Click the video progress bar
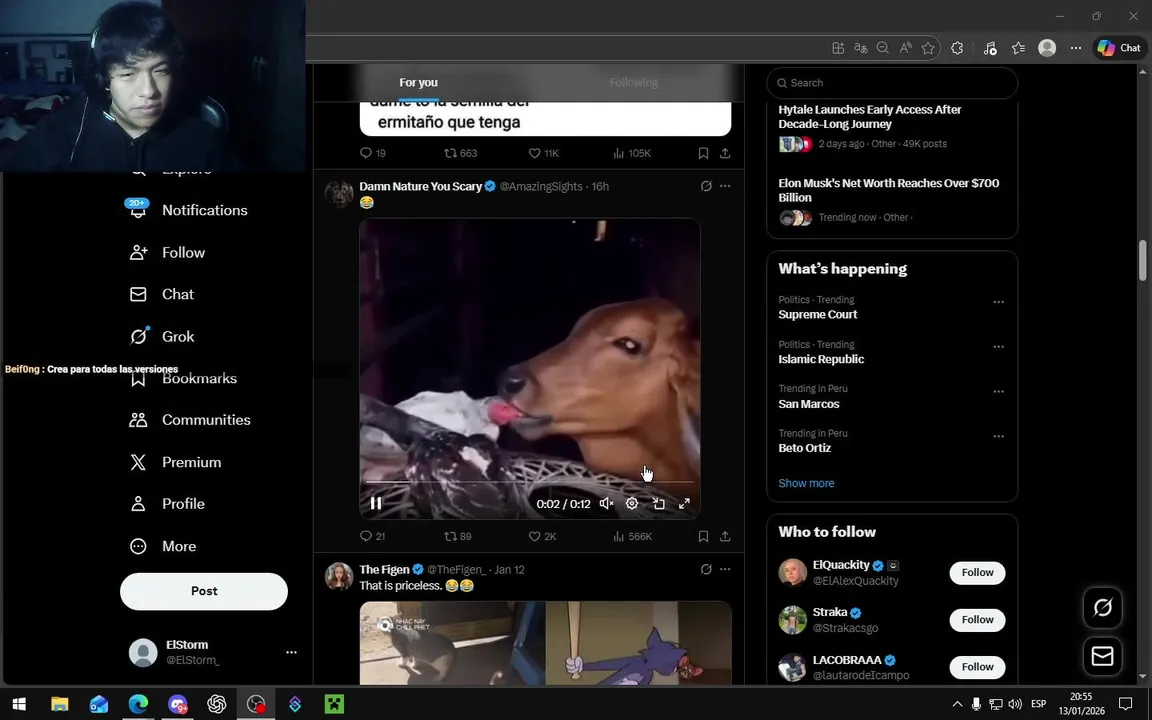Image resolution: width=1152 pixels, height=720 pixels. [x=529, y=482]
